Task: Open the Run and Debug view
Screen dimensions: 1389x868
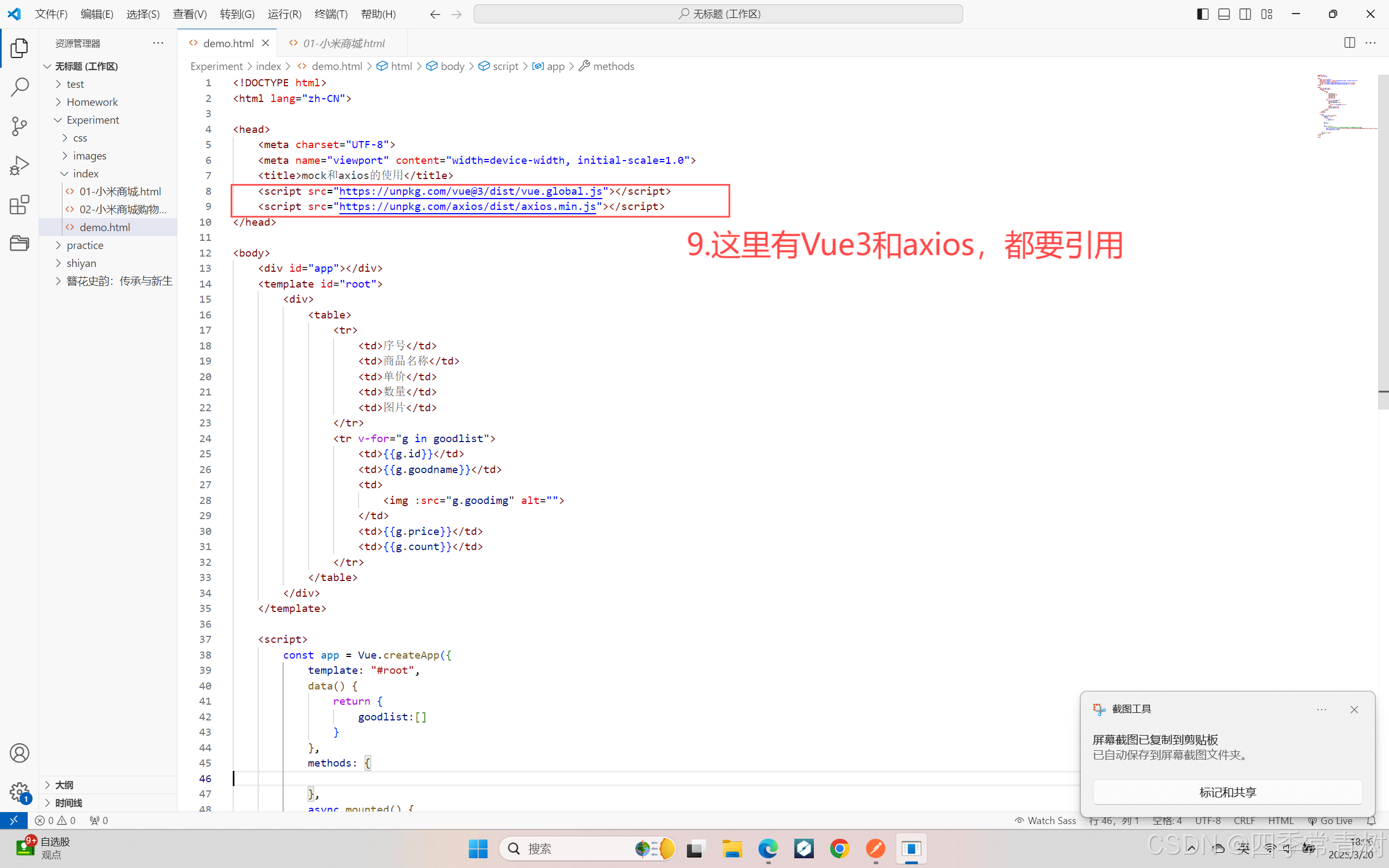Action: pyautogui.click(x=19, y=165)
